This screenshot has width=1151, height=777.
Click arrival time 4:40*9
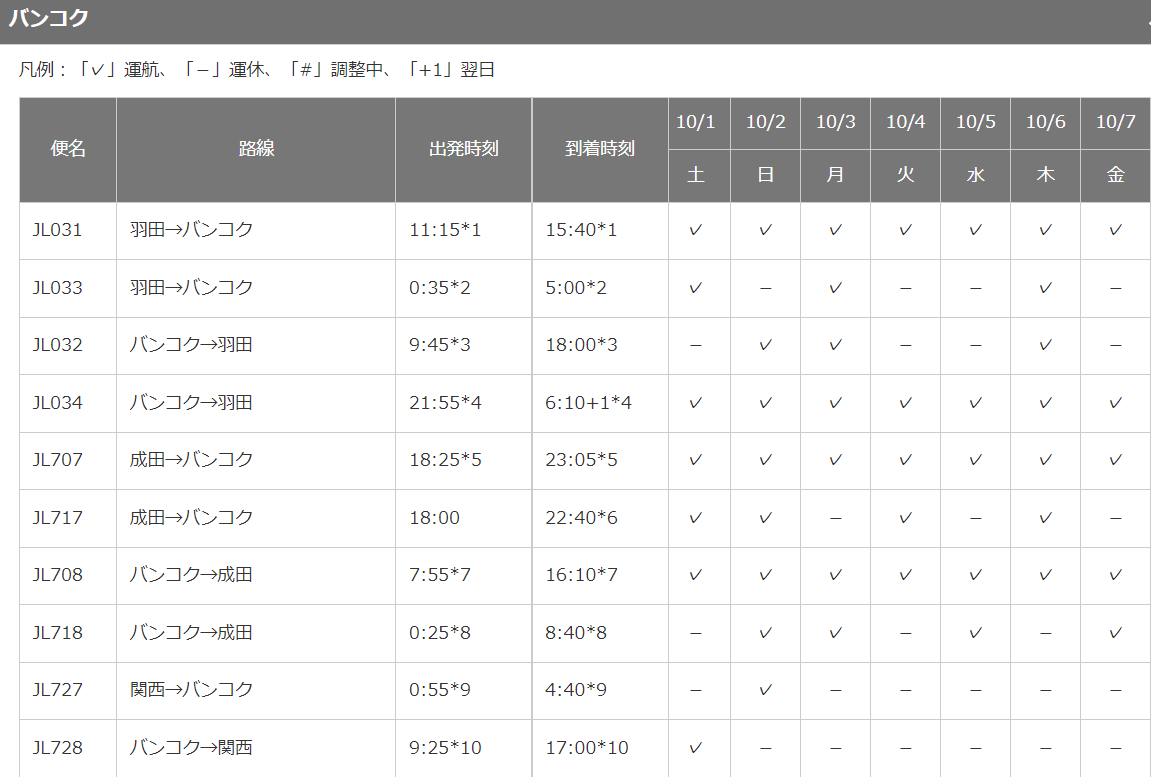(x=576, y=690)
